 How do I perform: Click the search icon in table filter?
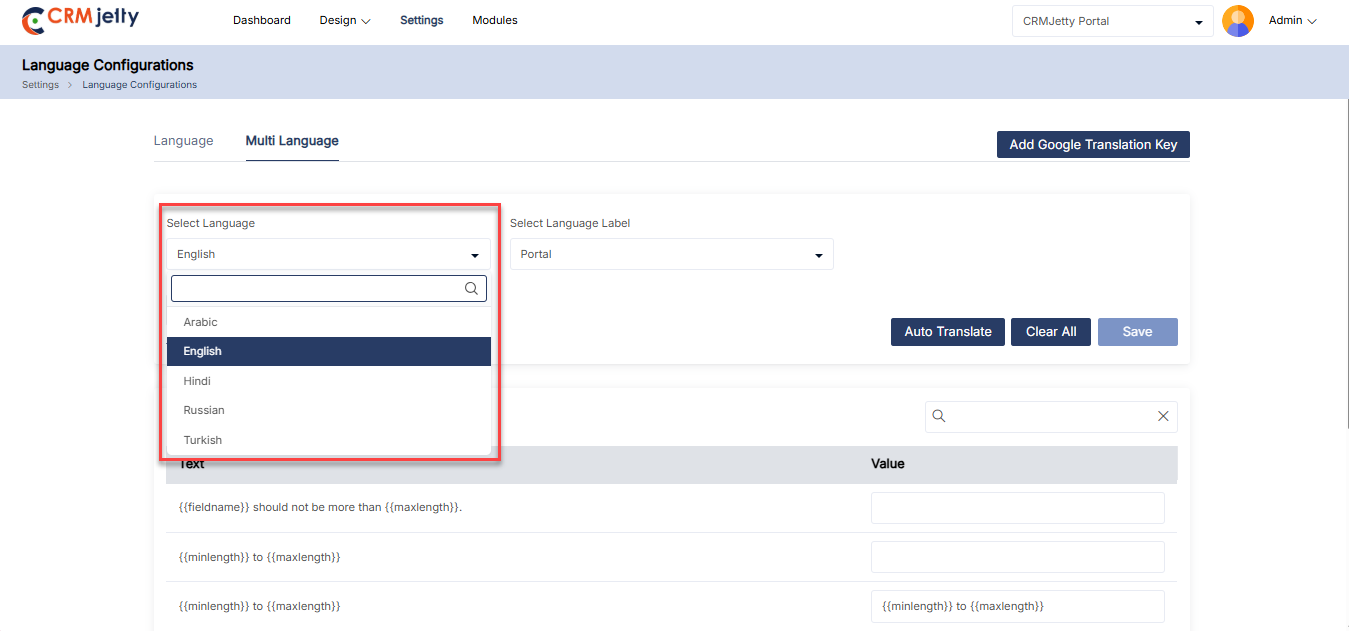coord(939,416)
